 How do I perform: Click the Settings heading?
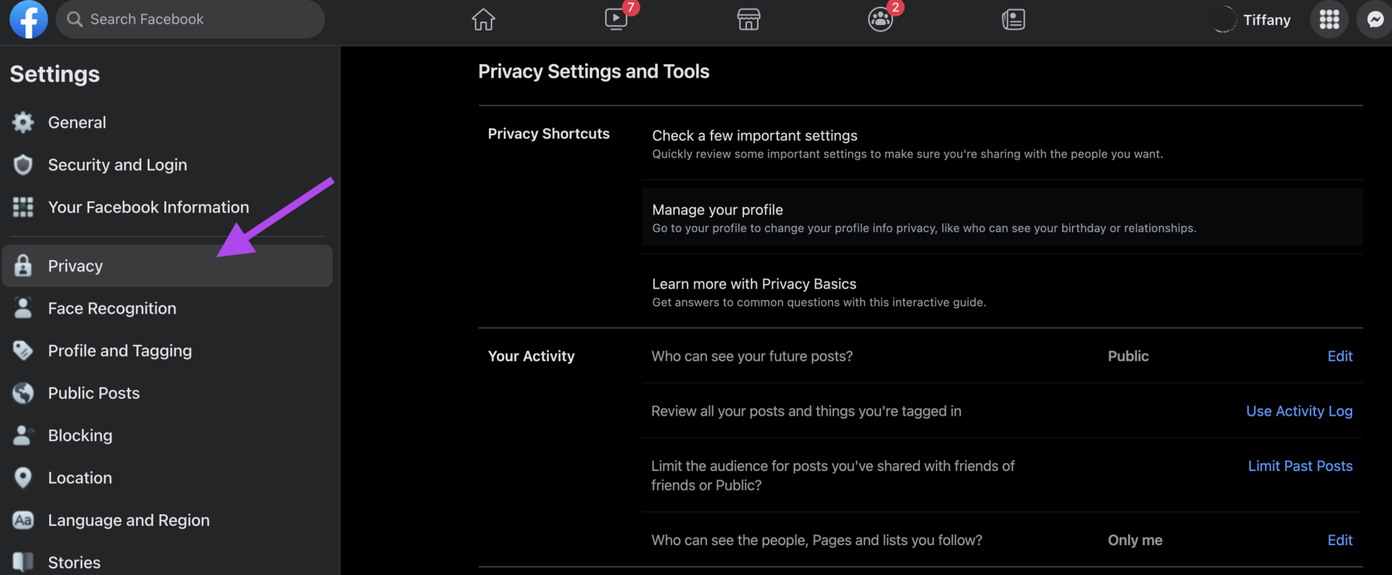[55, 74]
